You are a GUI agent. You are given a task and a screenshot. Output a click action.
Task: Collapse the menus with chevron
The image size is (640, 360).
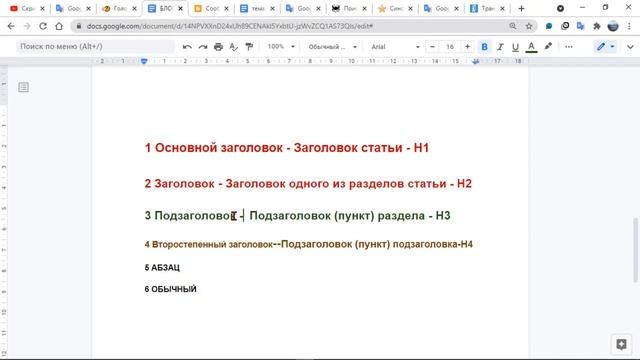coord(630,47)
